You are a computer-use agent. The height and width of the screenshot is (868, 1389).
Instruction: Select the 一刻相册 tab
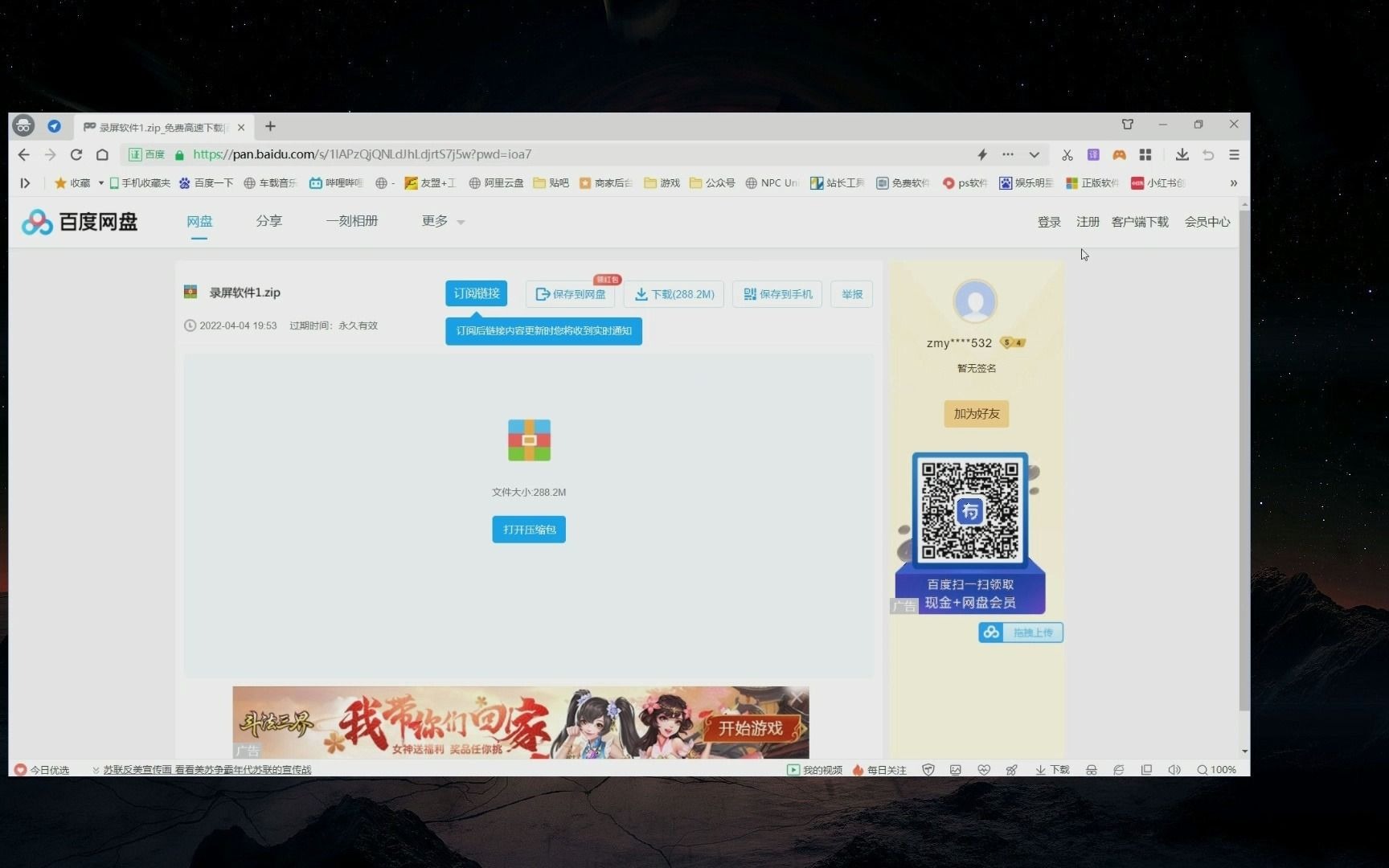(352, 221)
